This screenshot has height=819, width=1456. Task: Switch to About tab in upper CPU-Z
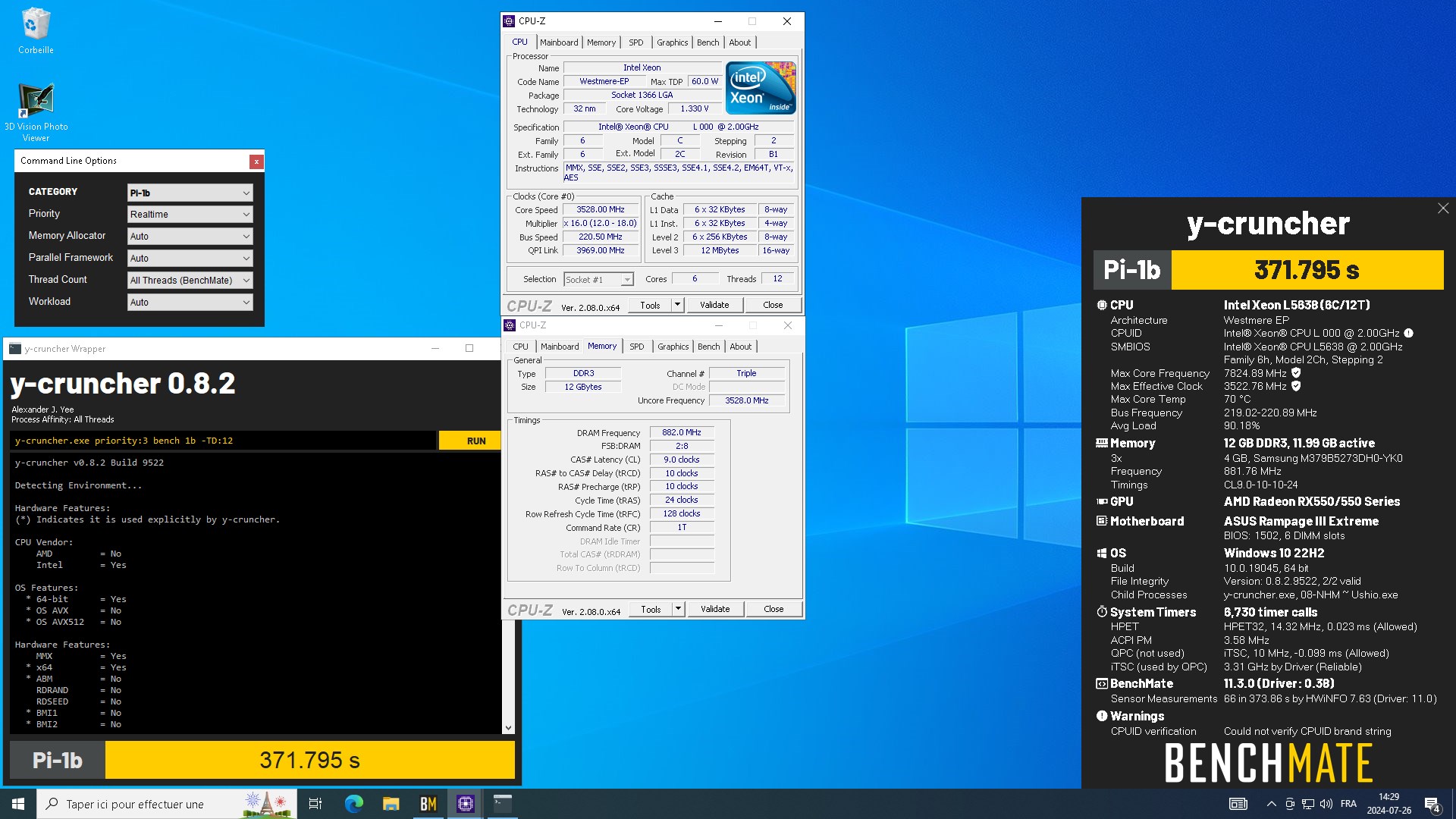click(x=740, y=42)
